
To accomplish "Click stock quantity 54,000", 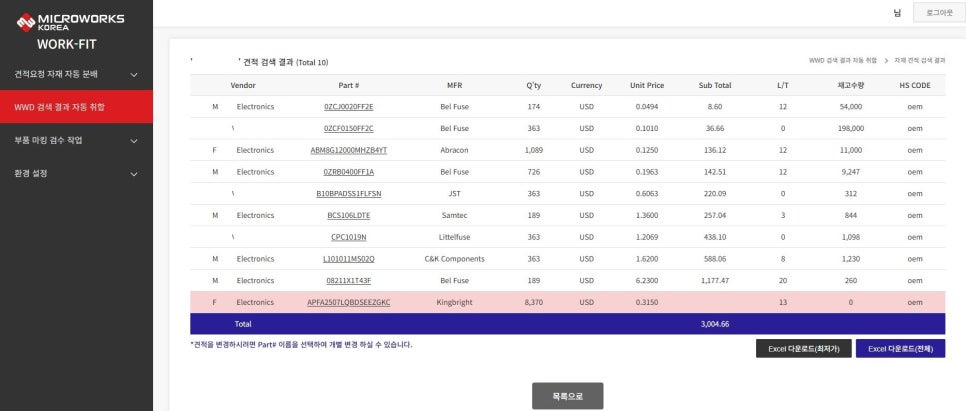I will [x=850, y=107].
